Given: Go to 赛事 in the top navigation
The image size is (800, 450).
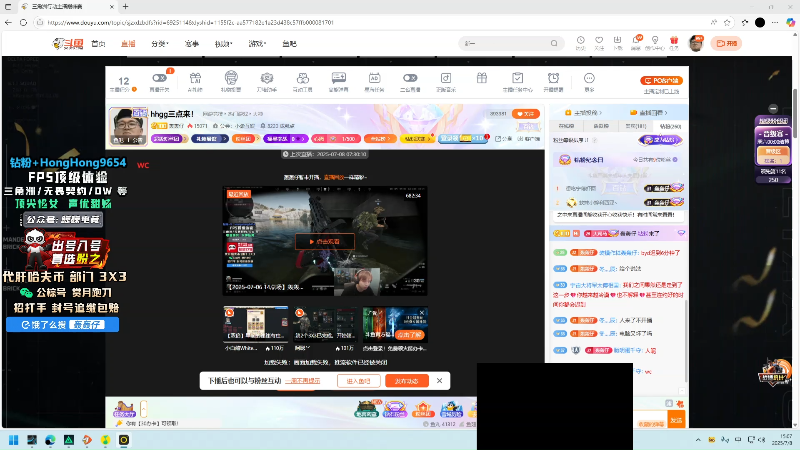Looking at the screenshot, I should tap(192, 44).
